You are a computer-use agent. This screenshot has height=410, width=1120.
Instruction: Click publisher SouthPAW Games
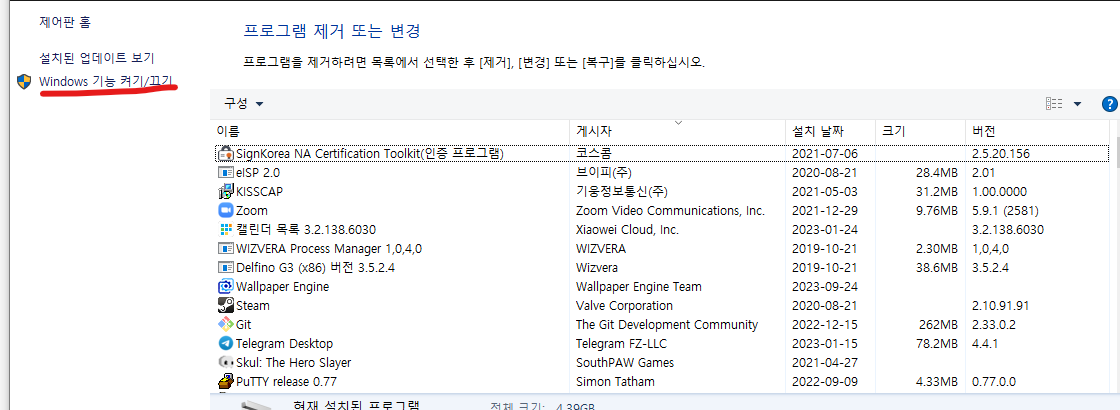pos(625,362)
